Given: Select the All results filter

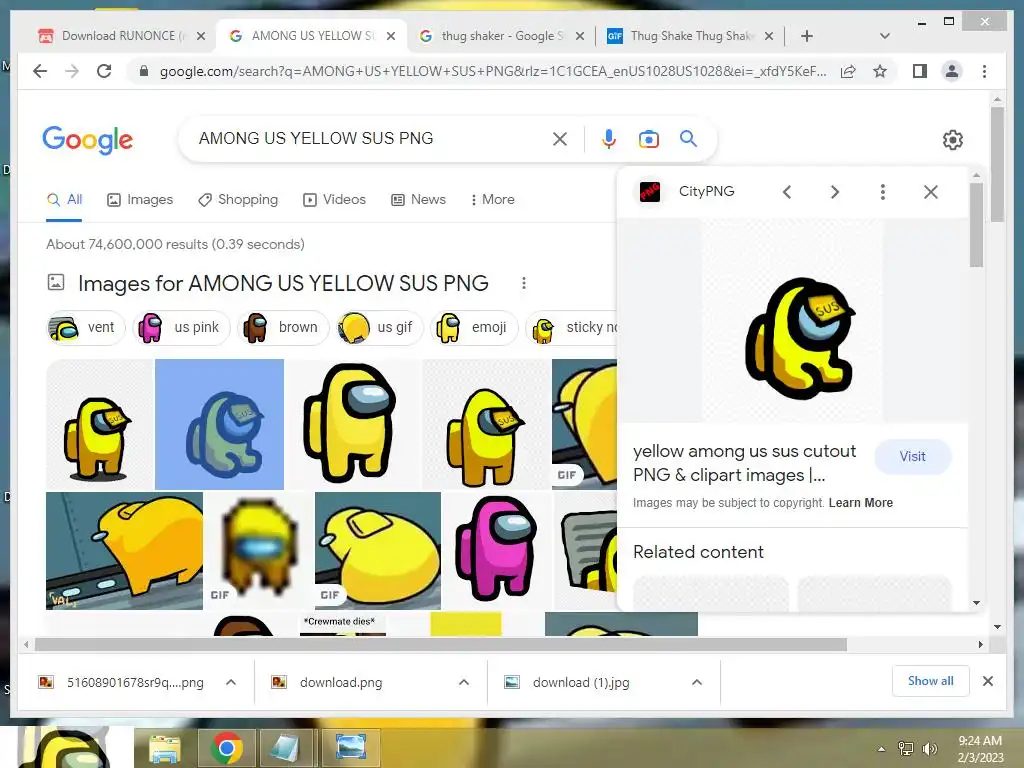Looking at the screenshot, I should pyautogui.click(x=64, y=199).
